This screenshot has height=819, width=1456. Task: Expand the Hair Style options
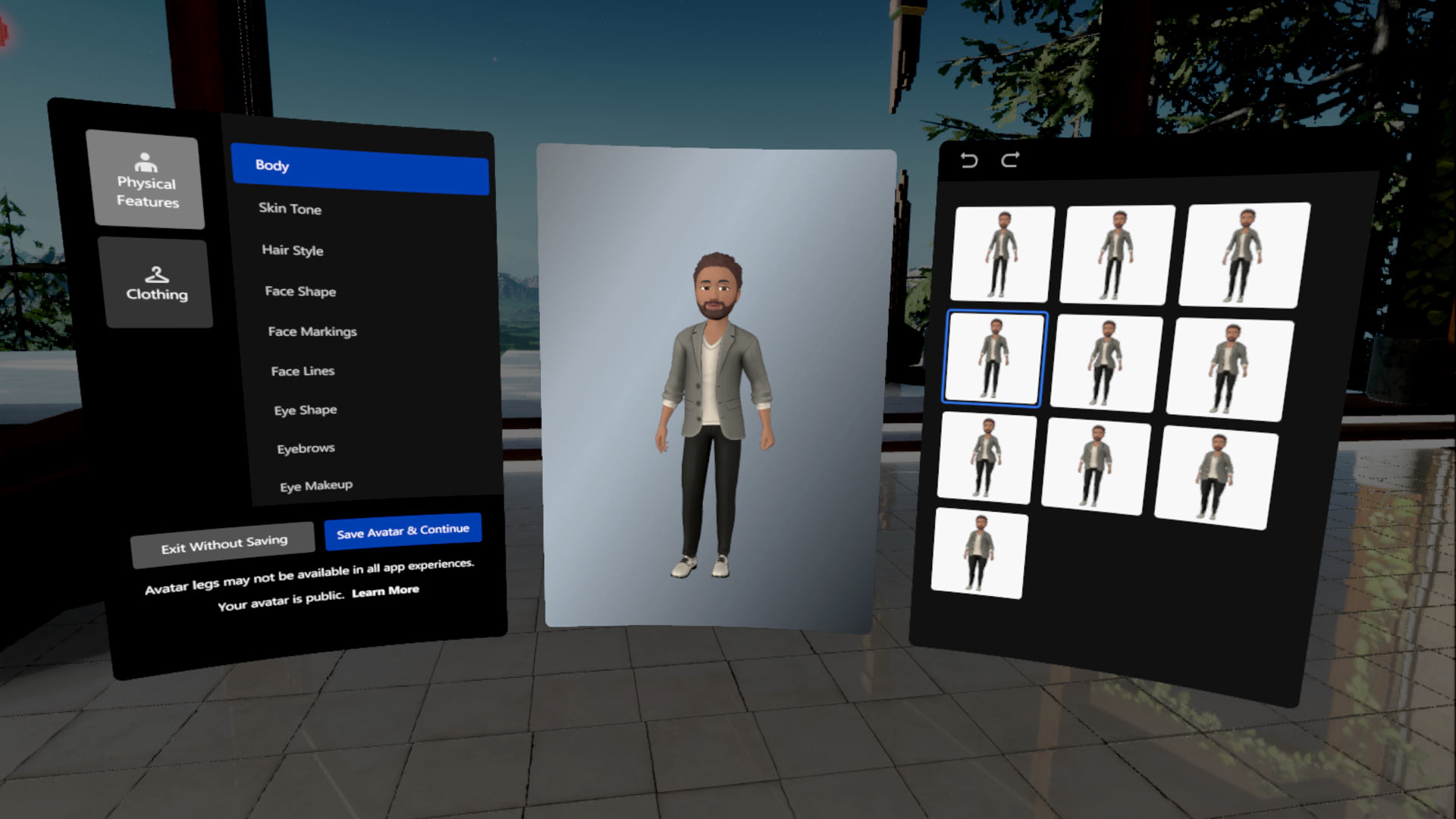pyautogui.click(x=292, y=249)
